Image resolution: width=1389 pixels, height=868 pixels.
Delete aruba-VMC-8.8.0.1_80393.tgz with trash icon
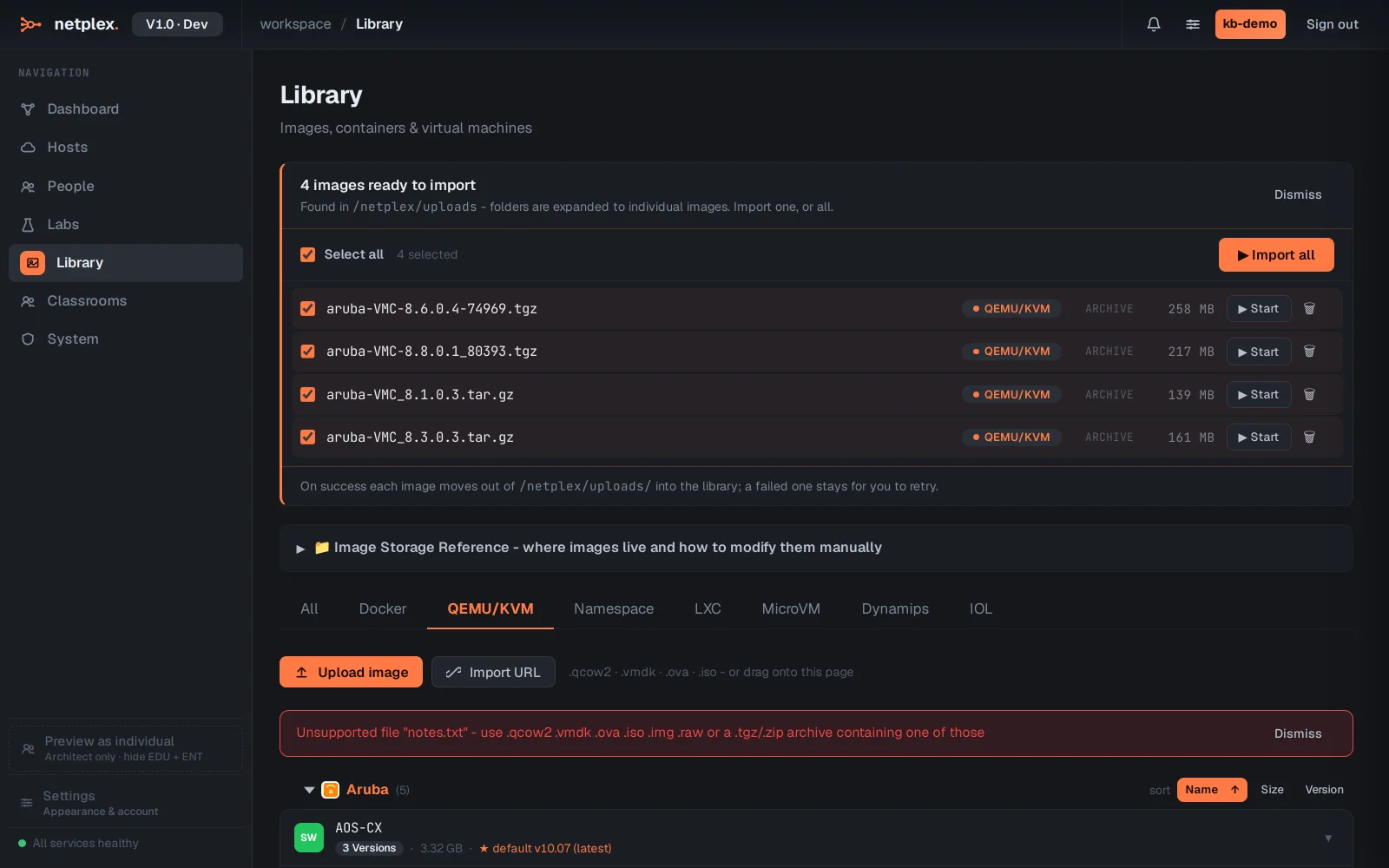pyautogui.click(x=1309, y=352)
